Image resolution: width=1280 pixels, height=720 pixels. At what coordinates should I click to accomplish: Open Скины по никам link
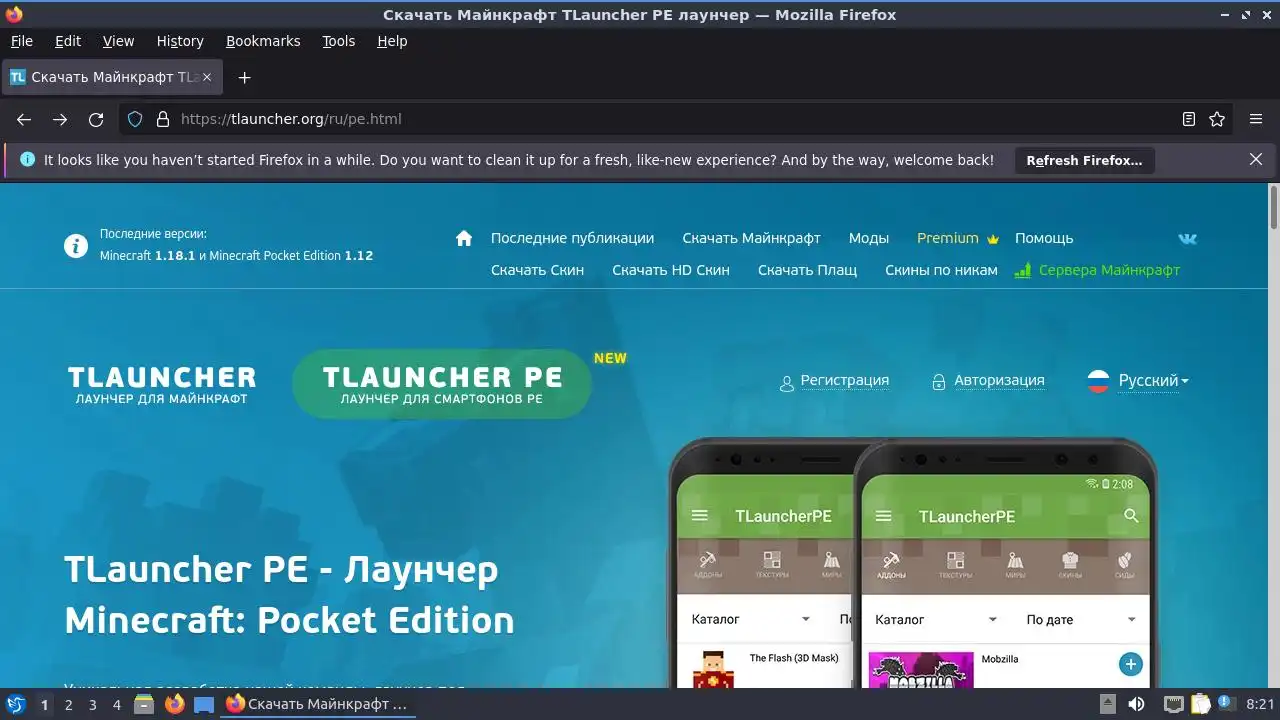(x=941, y=270)
